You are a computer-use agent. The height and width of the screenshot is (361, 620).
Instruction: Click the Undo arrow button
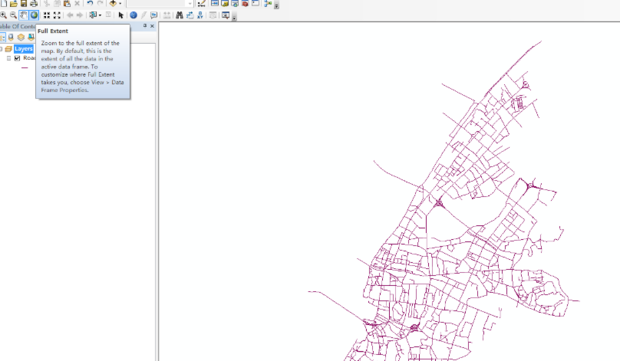pyautogui.click(x=90, y=4)
